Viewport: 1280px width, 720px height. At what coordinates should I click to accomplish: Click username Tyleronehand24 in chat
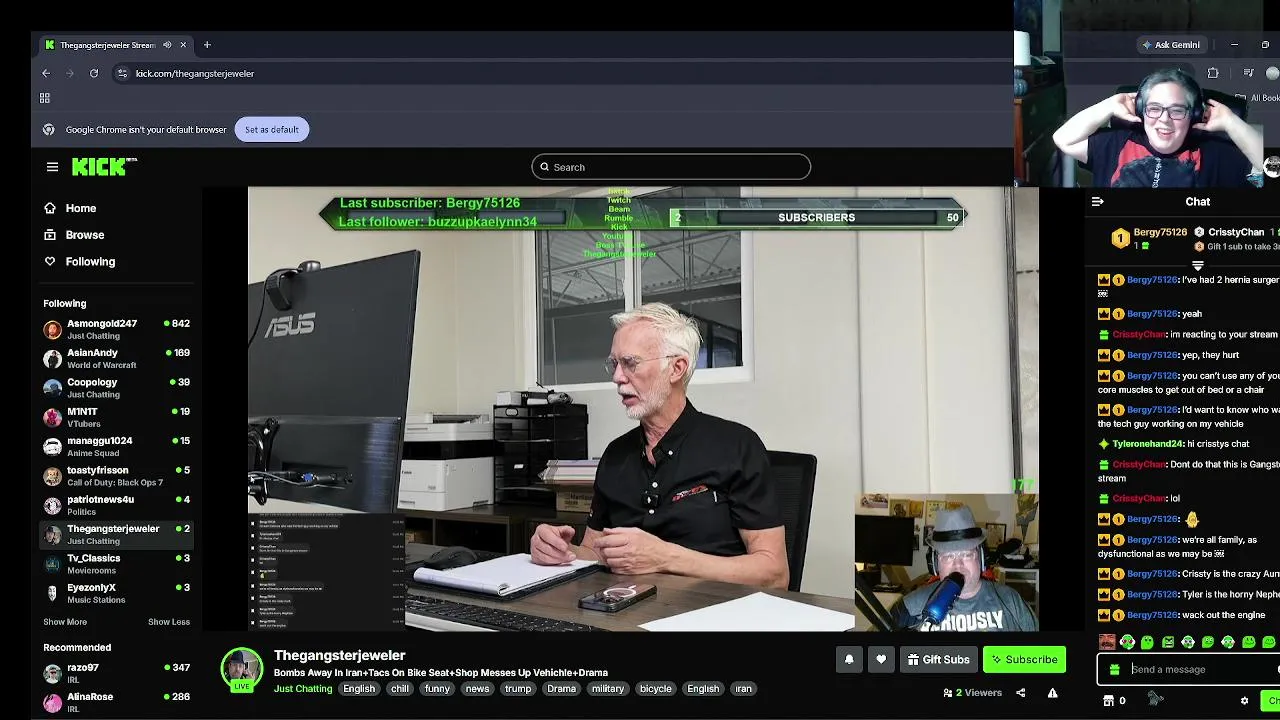coord(1148,444)
